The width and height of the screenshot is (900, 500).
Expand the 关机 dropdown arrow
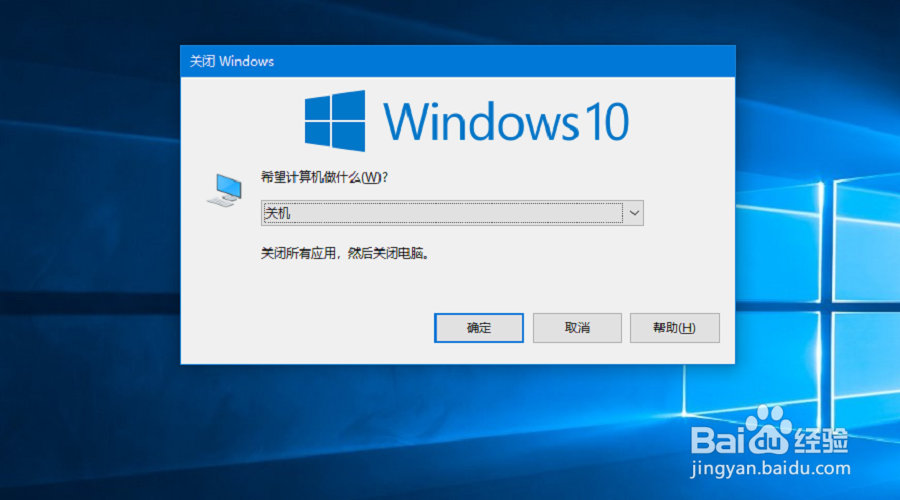(634, 213)
